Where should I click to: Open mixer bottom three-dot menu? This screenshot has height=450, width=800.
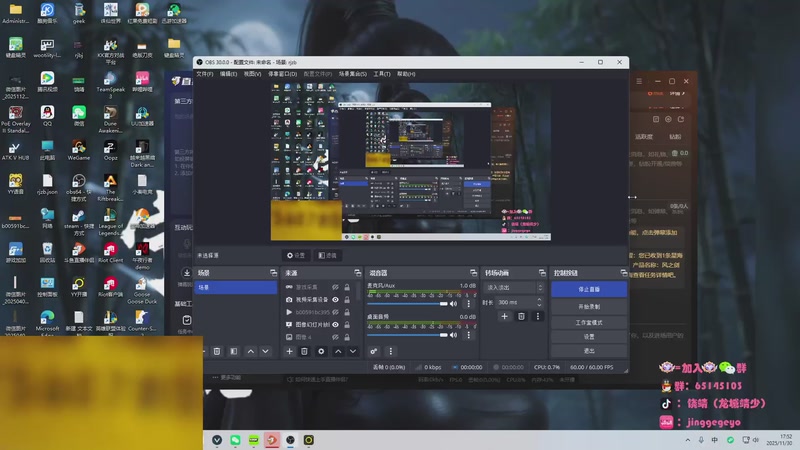(390, 351)
